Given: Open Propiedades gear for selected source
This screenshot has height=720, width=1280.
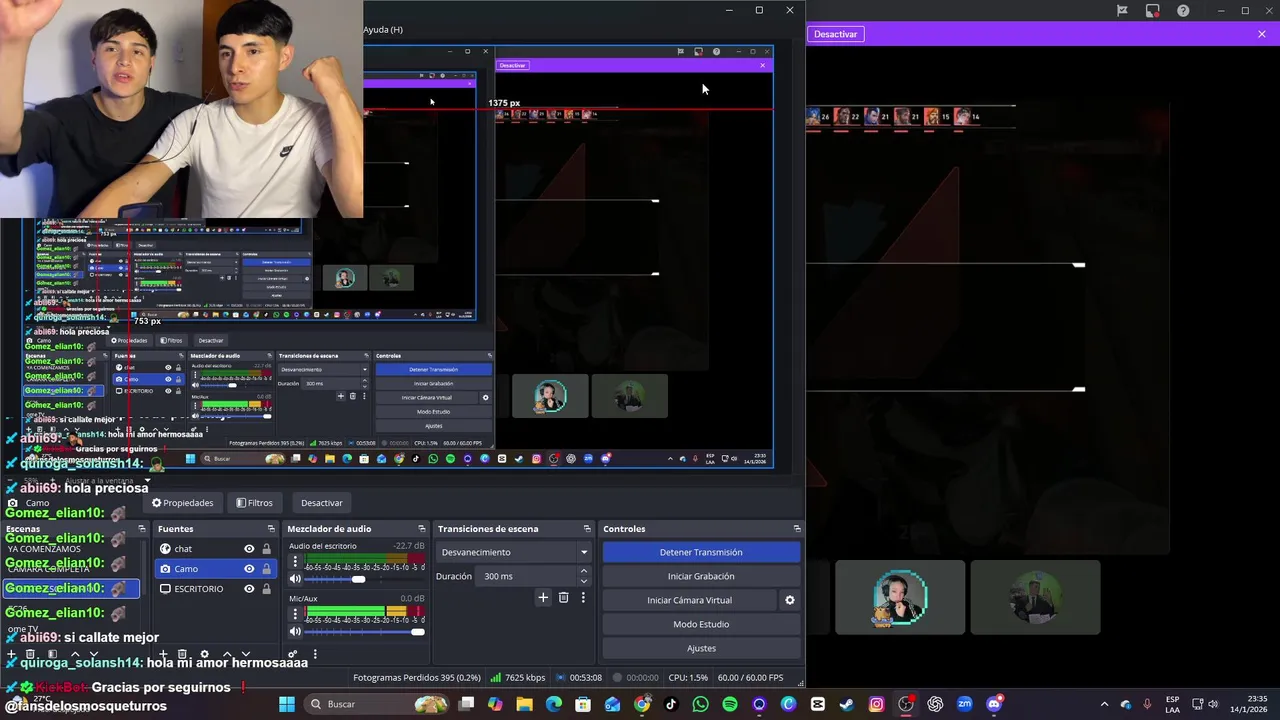Looking at the screenshot, I should point(182,503).
